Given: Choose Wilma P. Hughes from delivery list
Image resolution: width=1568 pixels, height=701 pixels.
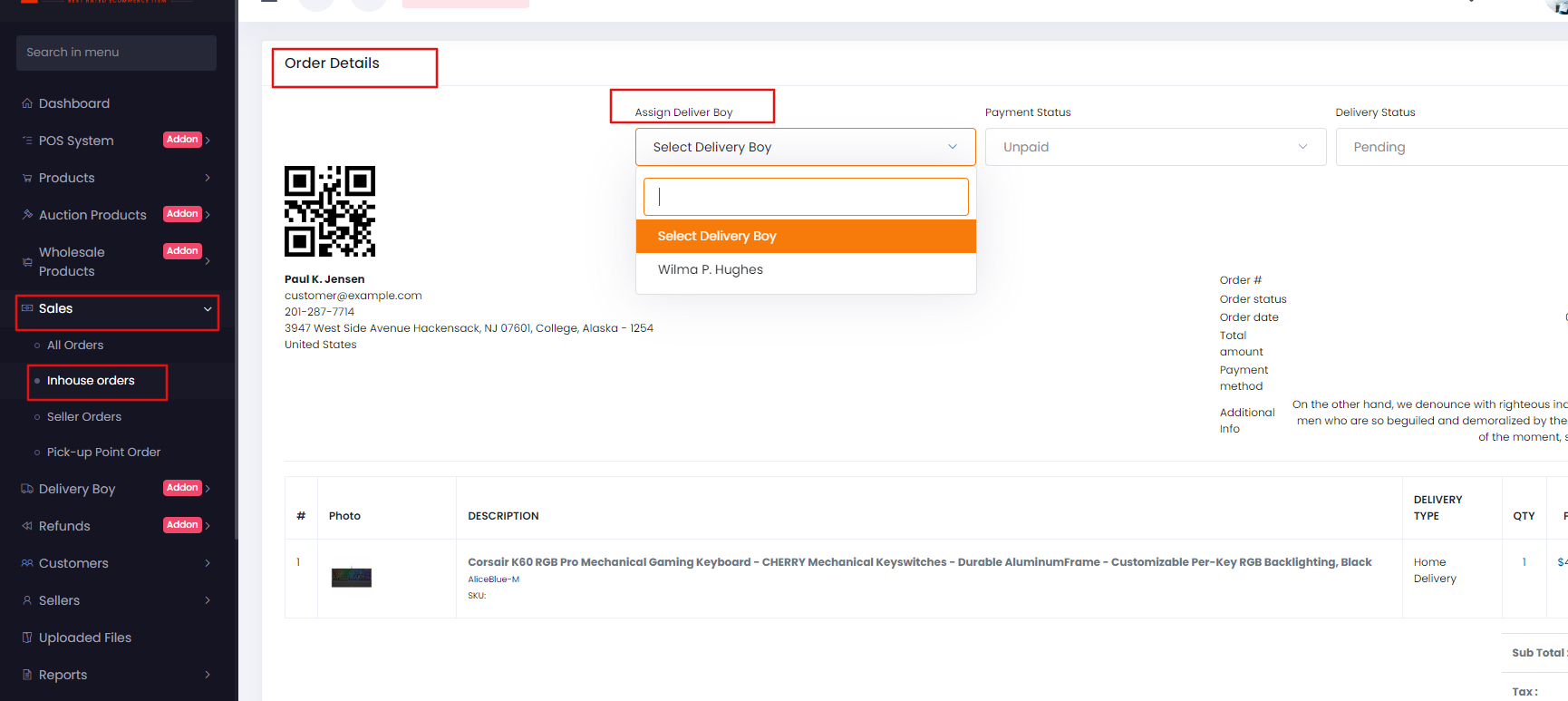Looking at the screenshot, I should tap(806, 269).
